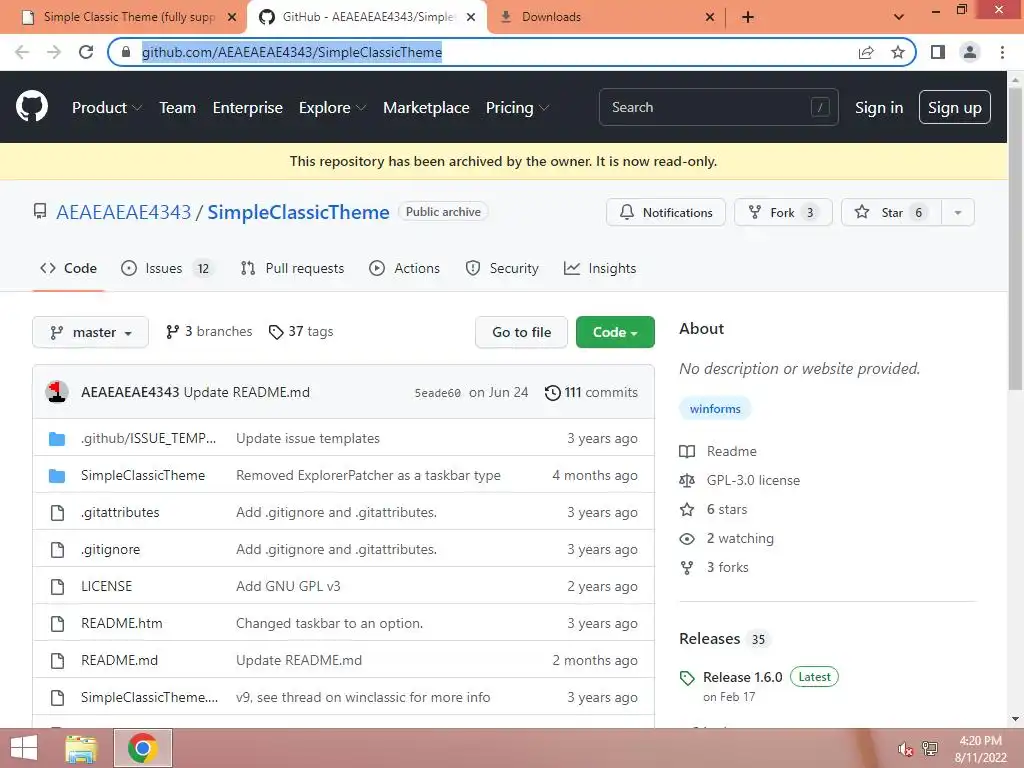This screenshot has height=768, width=1024.
Task: Click the network tray icon
Action: click(x=930, y=748)
